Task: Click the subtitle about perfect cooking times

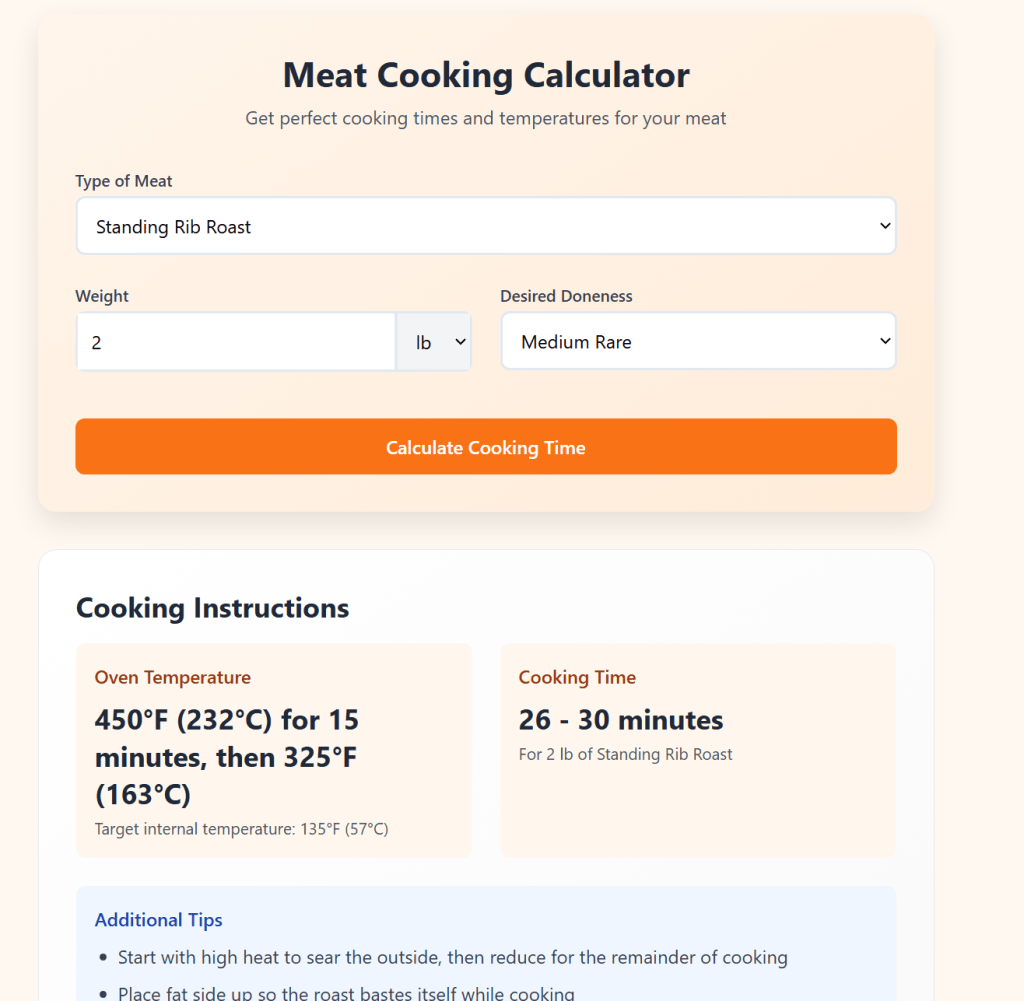Action: tap(485, 118)
